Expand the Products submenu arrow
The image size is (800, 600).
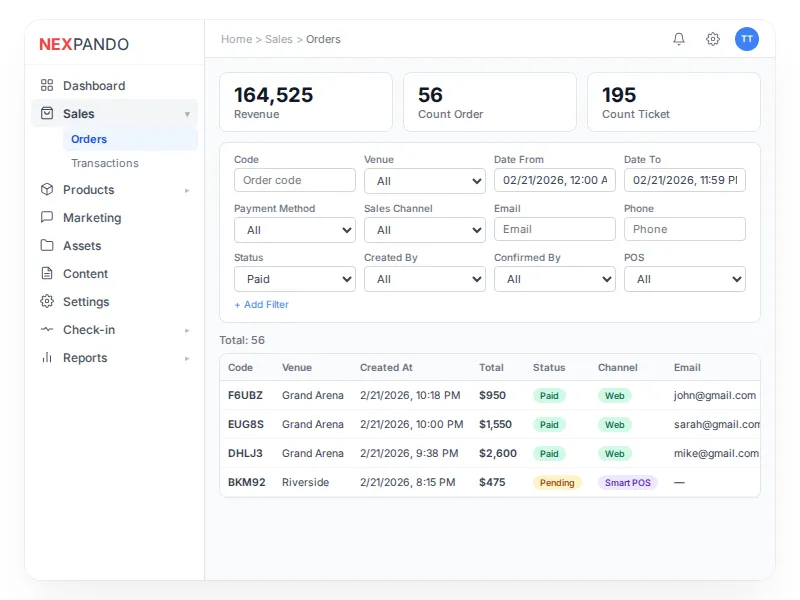[187, 190]
